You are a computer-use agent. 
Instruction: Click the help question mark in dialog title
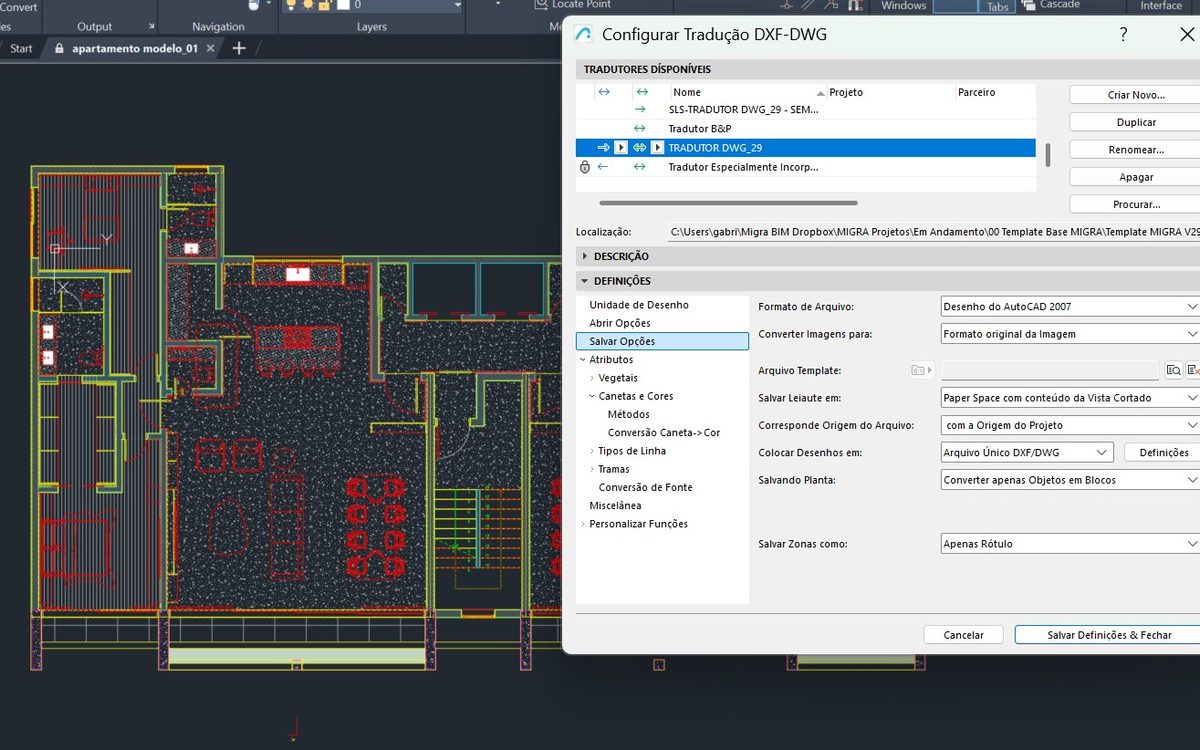click(1124, 35)
